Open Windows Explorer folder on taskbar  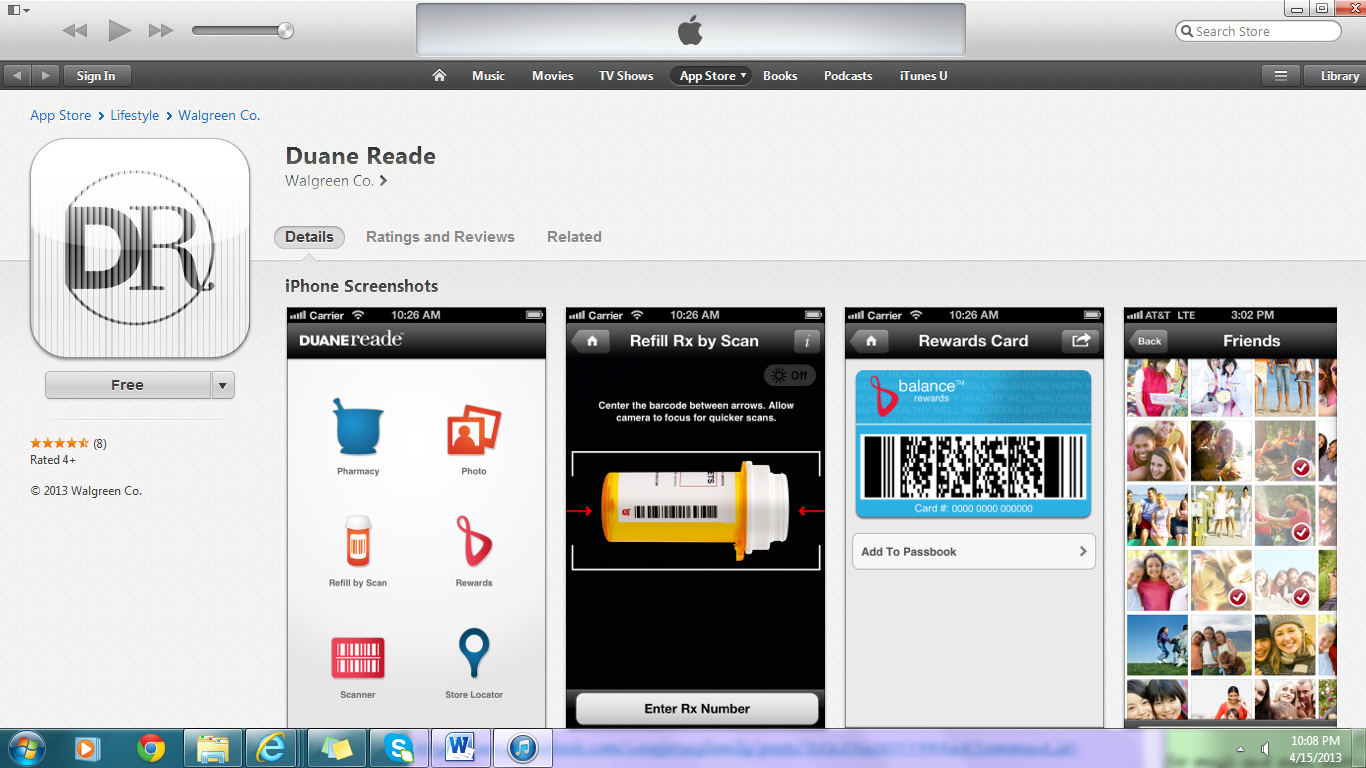click(x=213, y=747)
